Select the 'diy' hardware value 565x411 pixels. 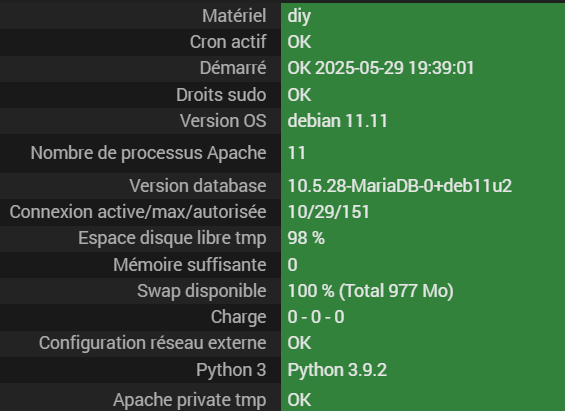[x=299, y=17]
